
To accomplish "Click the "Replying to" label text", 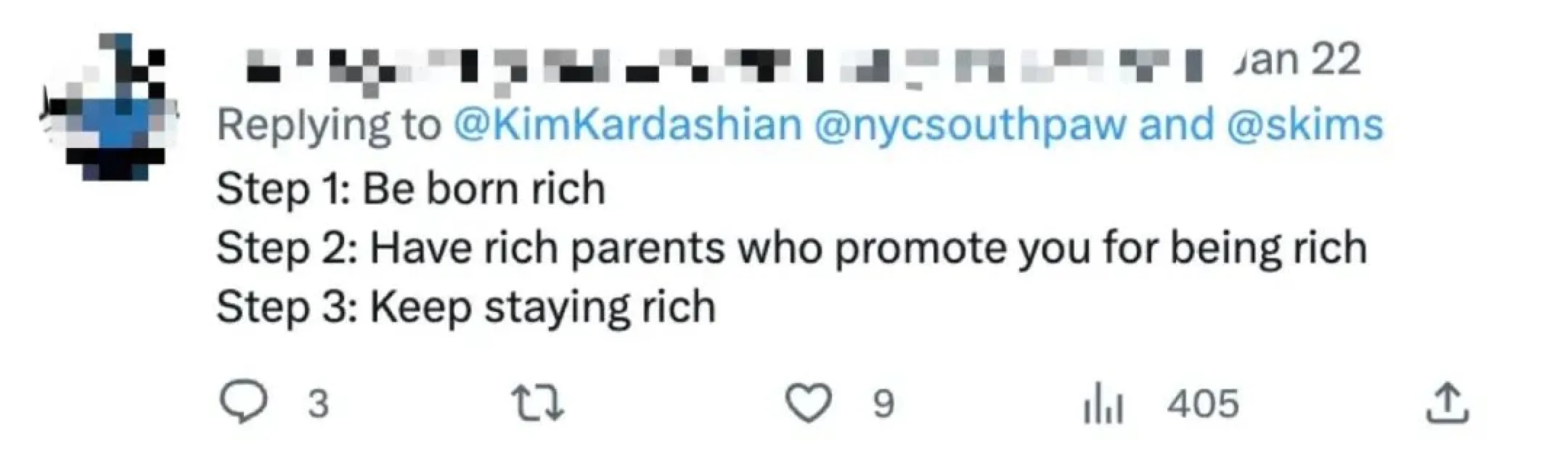I will tap(329, 125).
